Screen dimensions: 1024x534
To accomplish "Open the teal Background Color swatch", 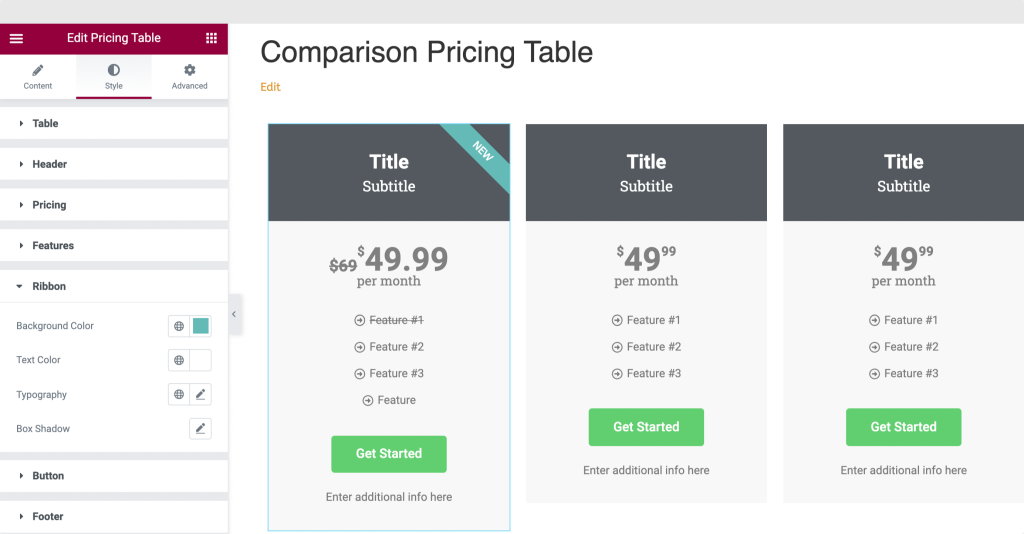I will pyautogui.click(x=200, y=326).
